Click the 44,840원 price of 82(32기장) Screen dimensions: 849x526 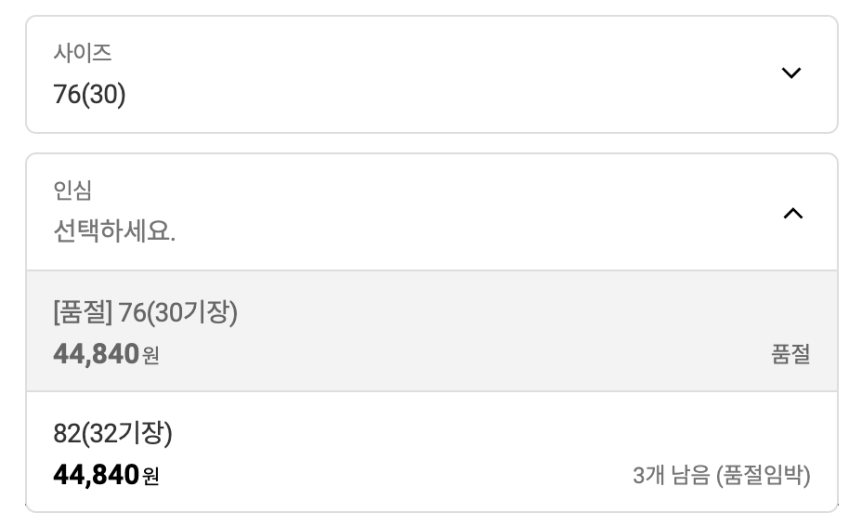(105, 474)
